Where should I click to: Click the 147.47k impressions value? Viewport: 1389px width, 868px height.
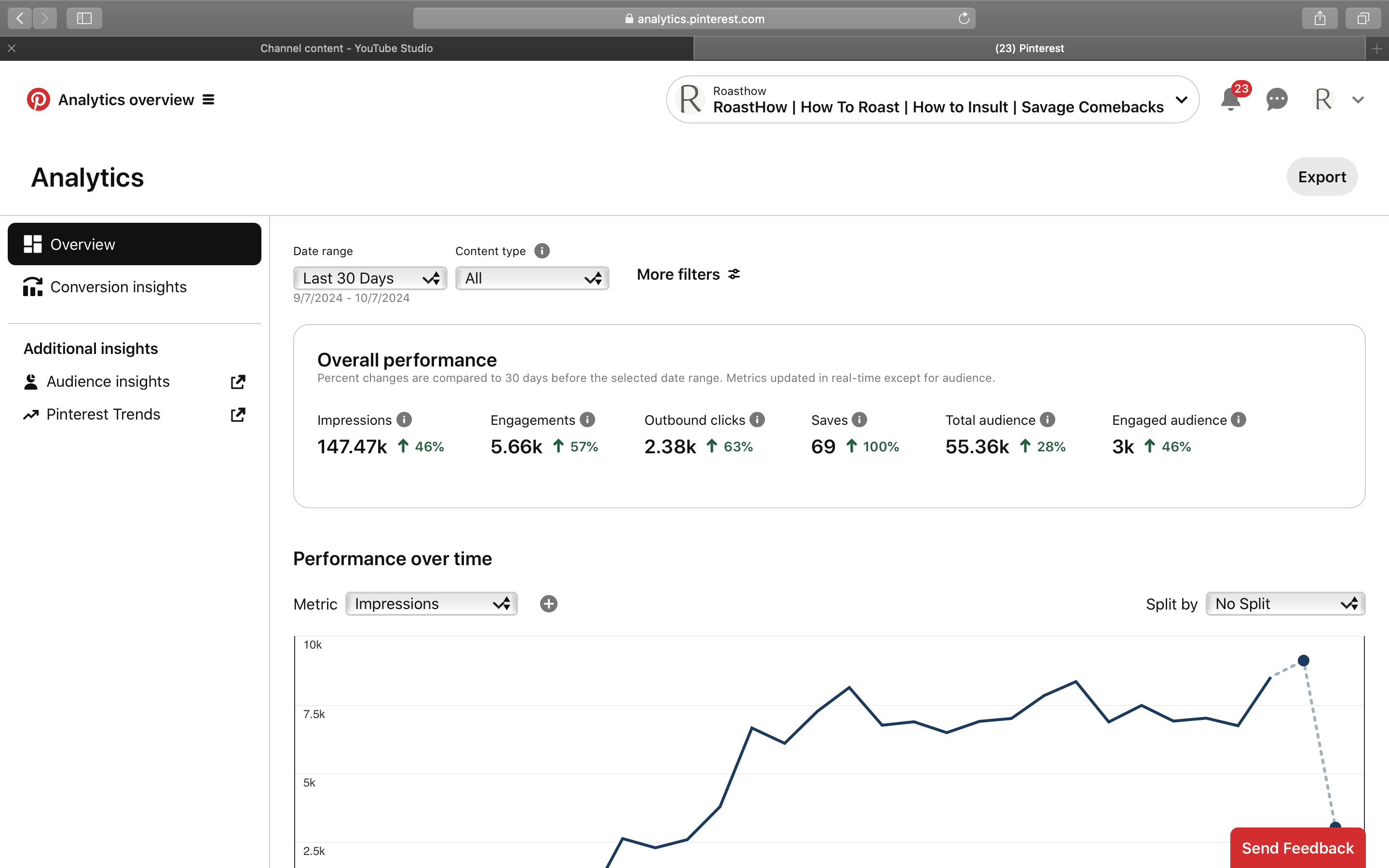click(x=352, y=446)
